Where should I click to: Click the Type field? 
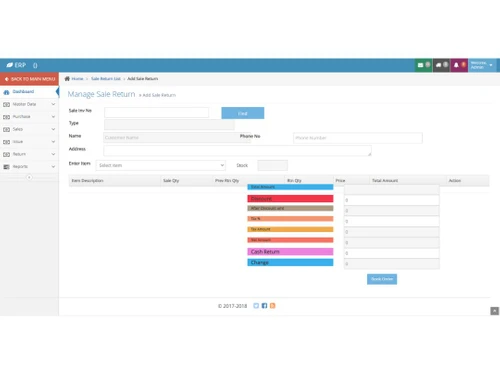(x=169, y=125)
